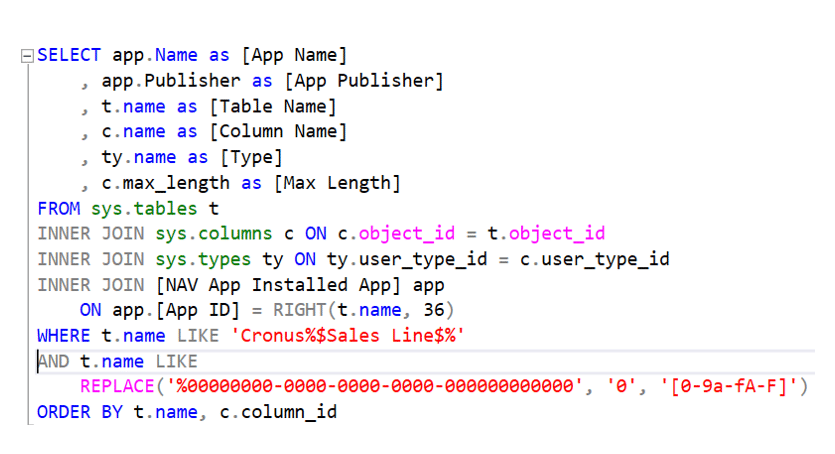Screen dimensions: 835x454
Task: Click the WHERE keyword
Action: tap(63, 336)
